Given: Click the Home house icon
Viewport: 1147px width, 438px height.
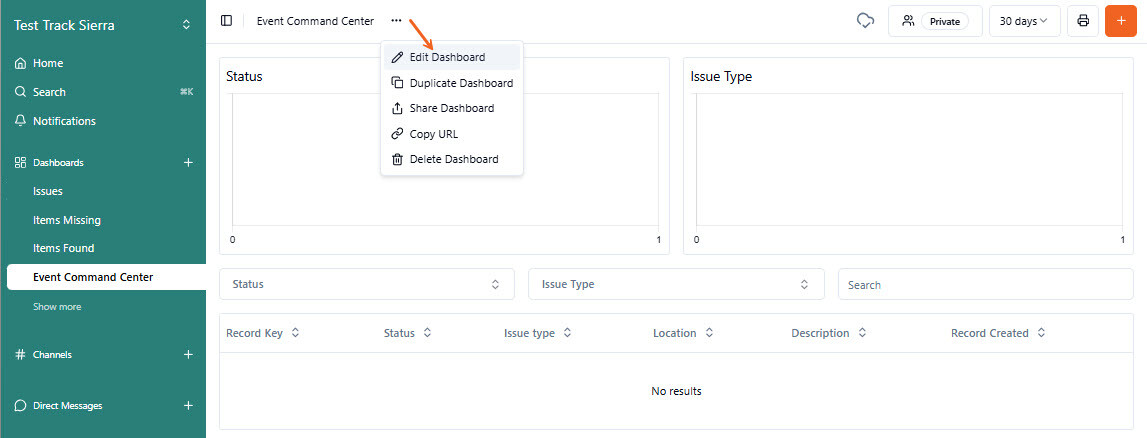Looking at the screenshot, I should (20, 63).
